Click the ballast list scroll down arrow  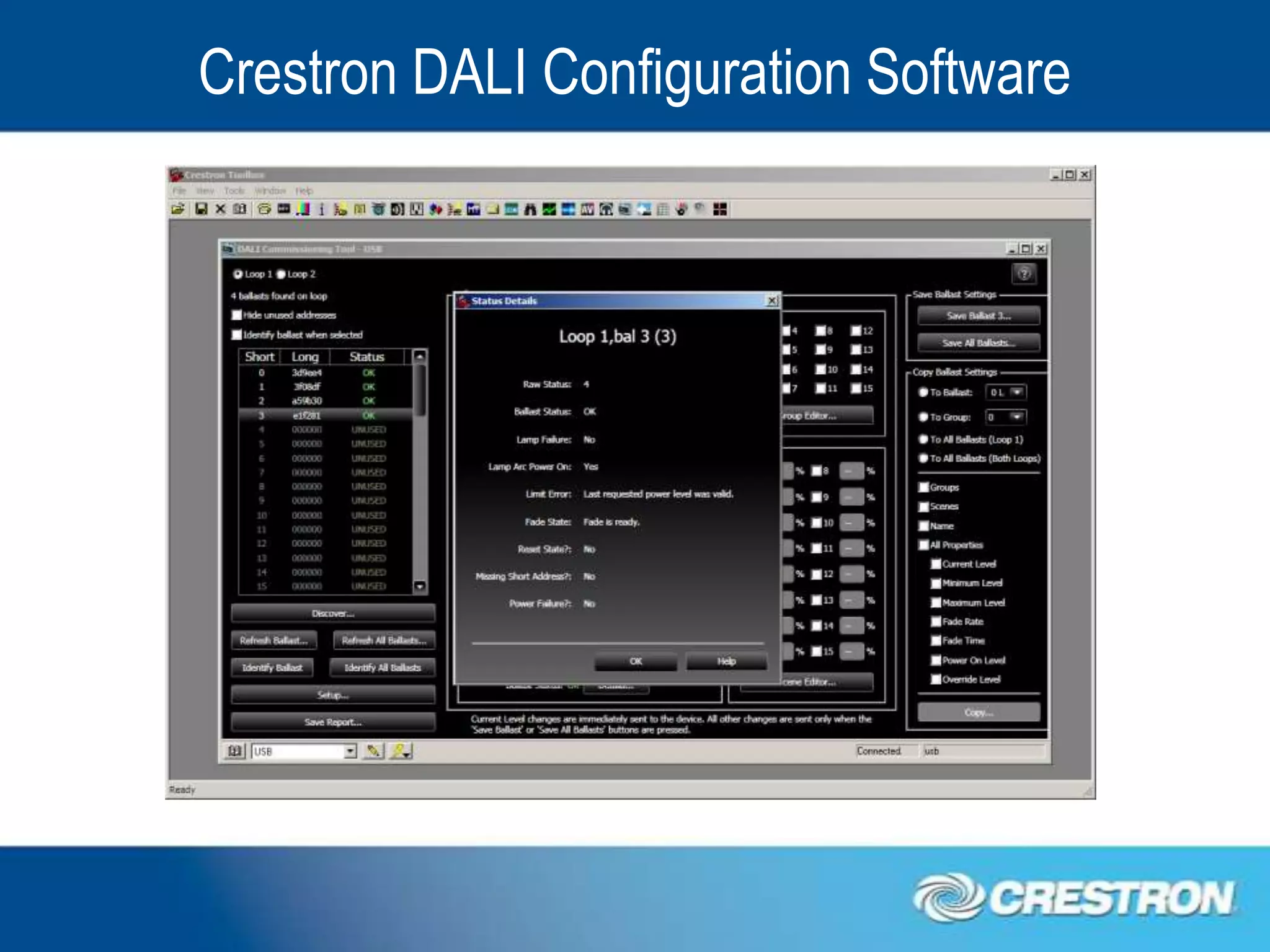420,586
